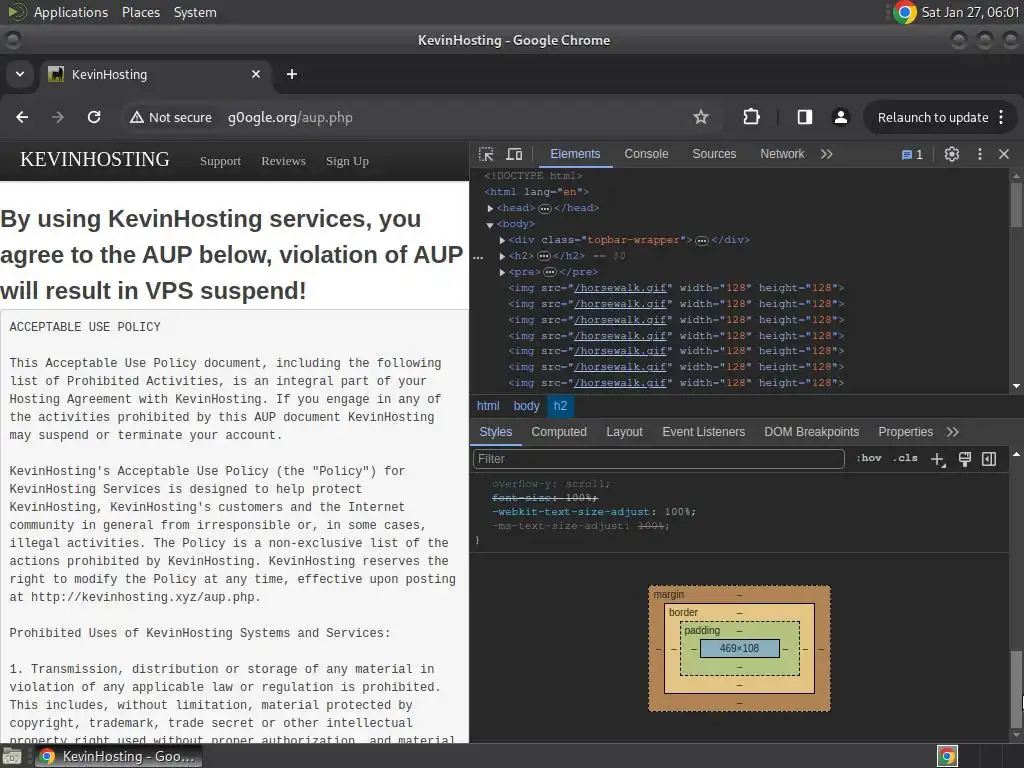Switch to the Console tab
The height and width of the screenshot is (768, 1024).
(x=646, y=154)
